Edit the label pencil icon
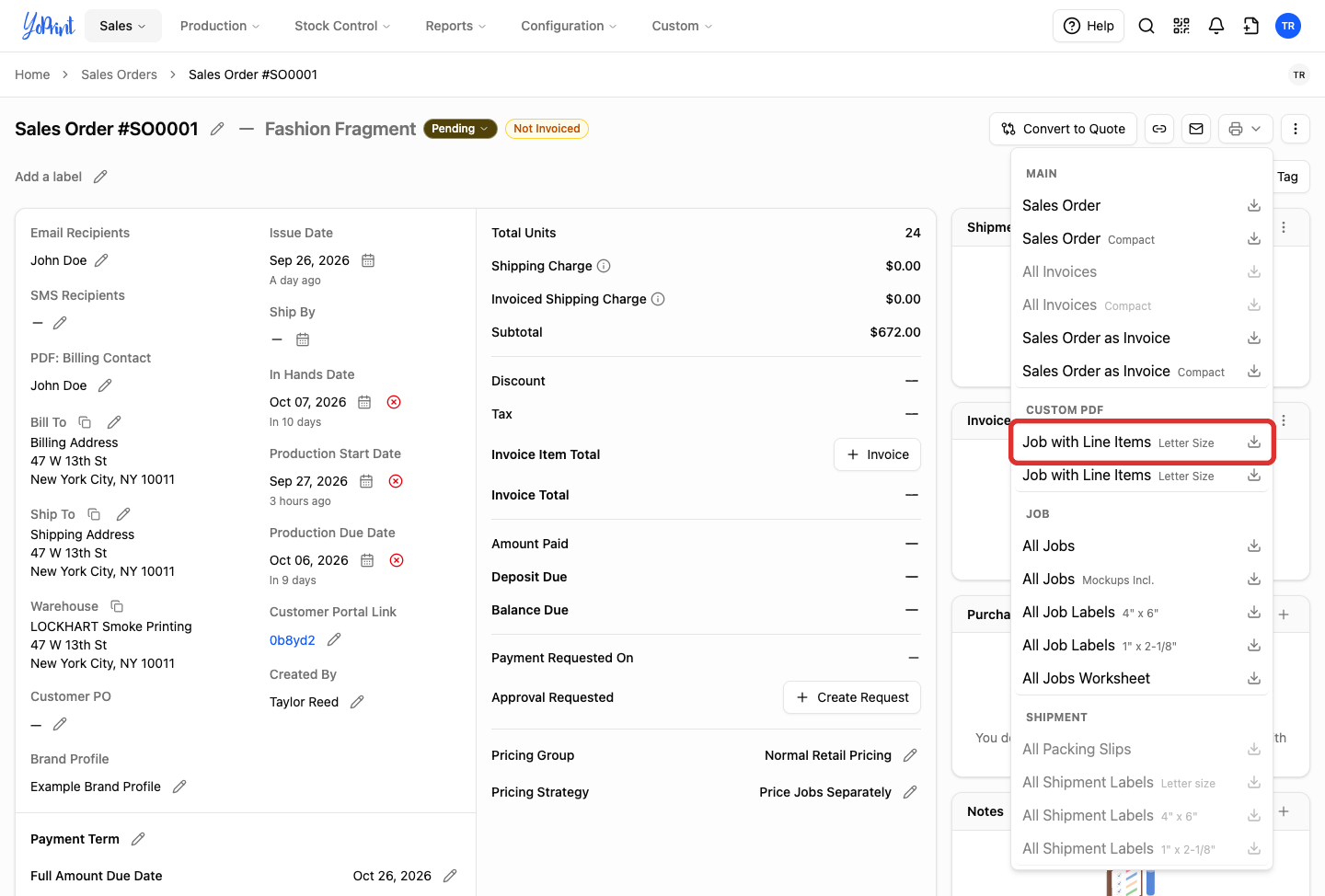The width and height of the screenshot is (1325, 896). point(100,177)
